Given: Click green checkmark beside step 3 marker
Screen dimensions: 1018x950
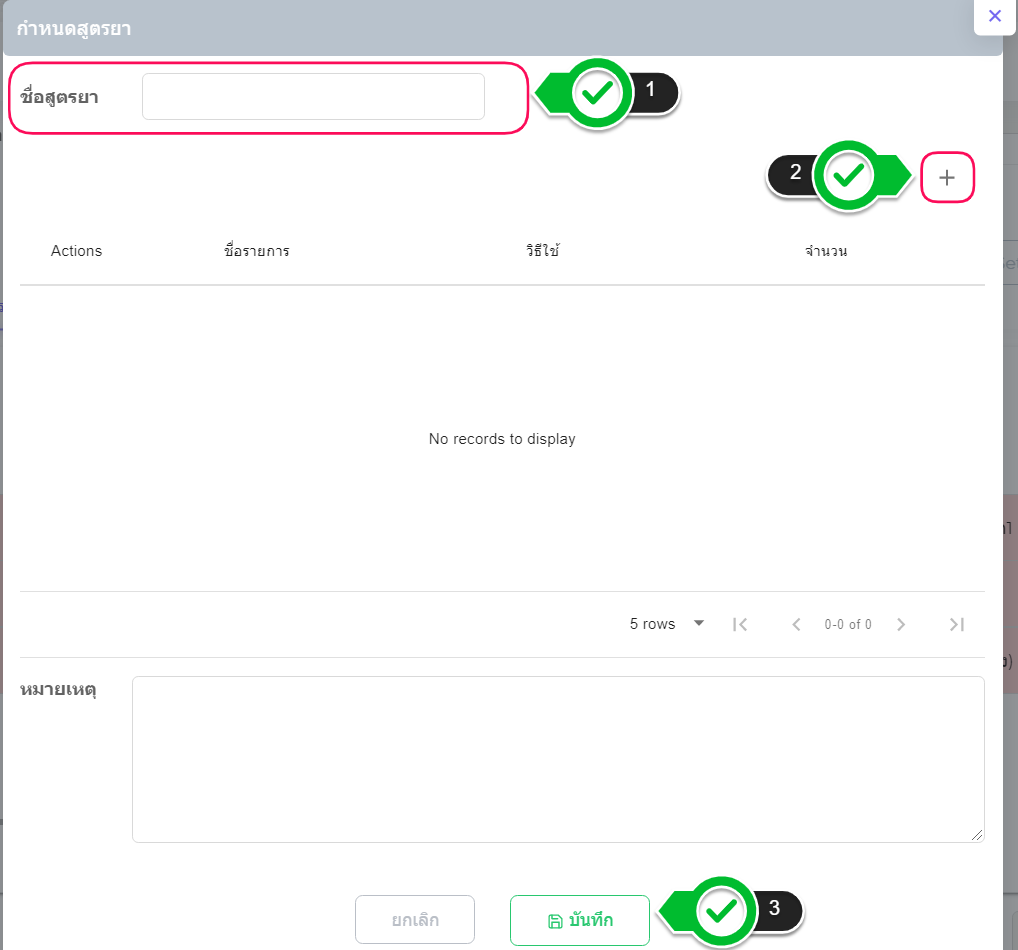Looking at the screenshot, I should [722, 910].
